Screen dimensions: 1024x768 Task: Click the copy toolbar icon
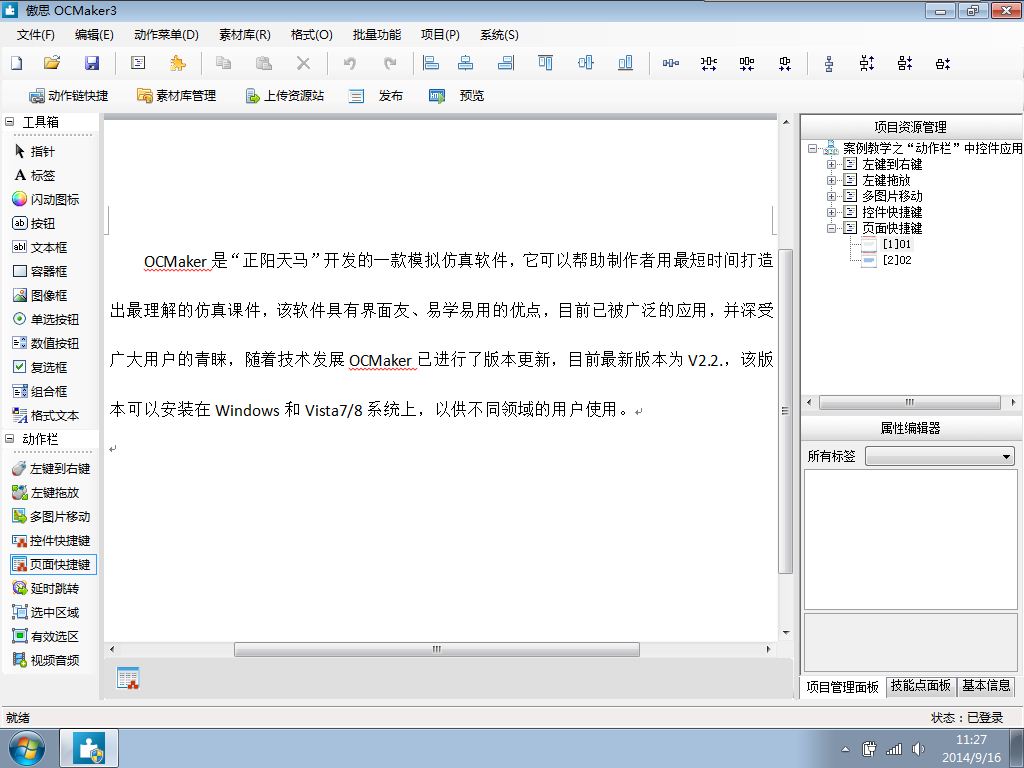224,63
